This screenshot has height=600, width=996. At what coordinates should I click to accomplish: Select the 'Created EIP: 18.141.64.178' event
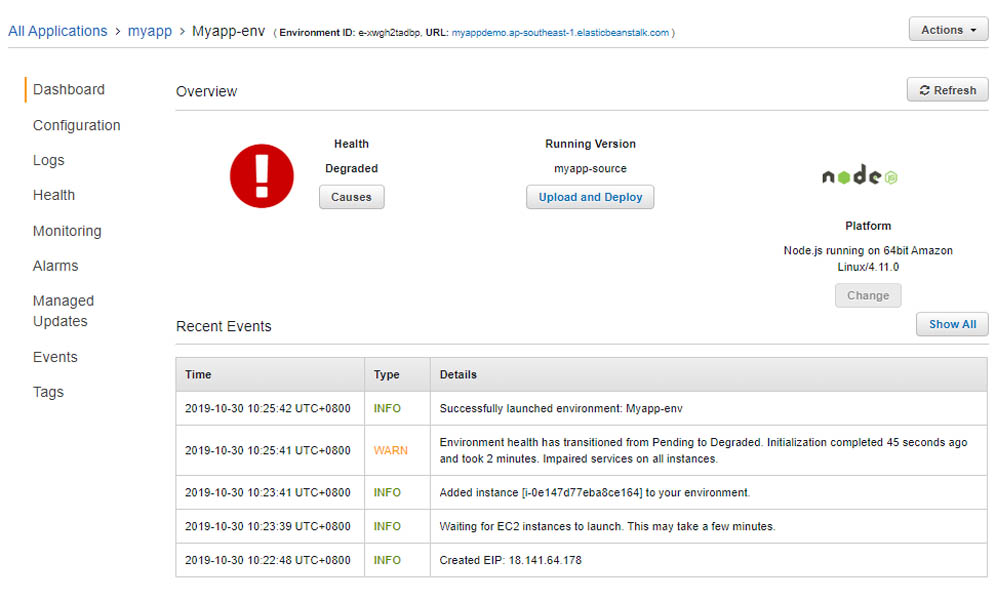coord(510,560)
